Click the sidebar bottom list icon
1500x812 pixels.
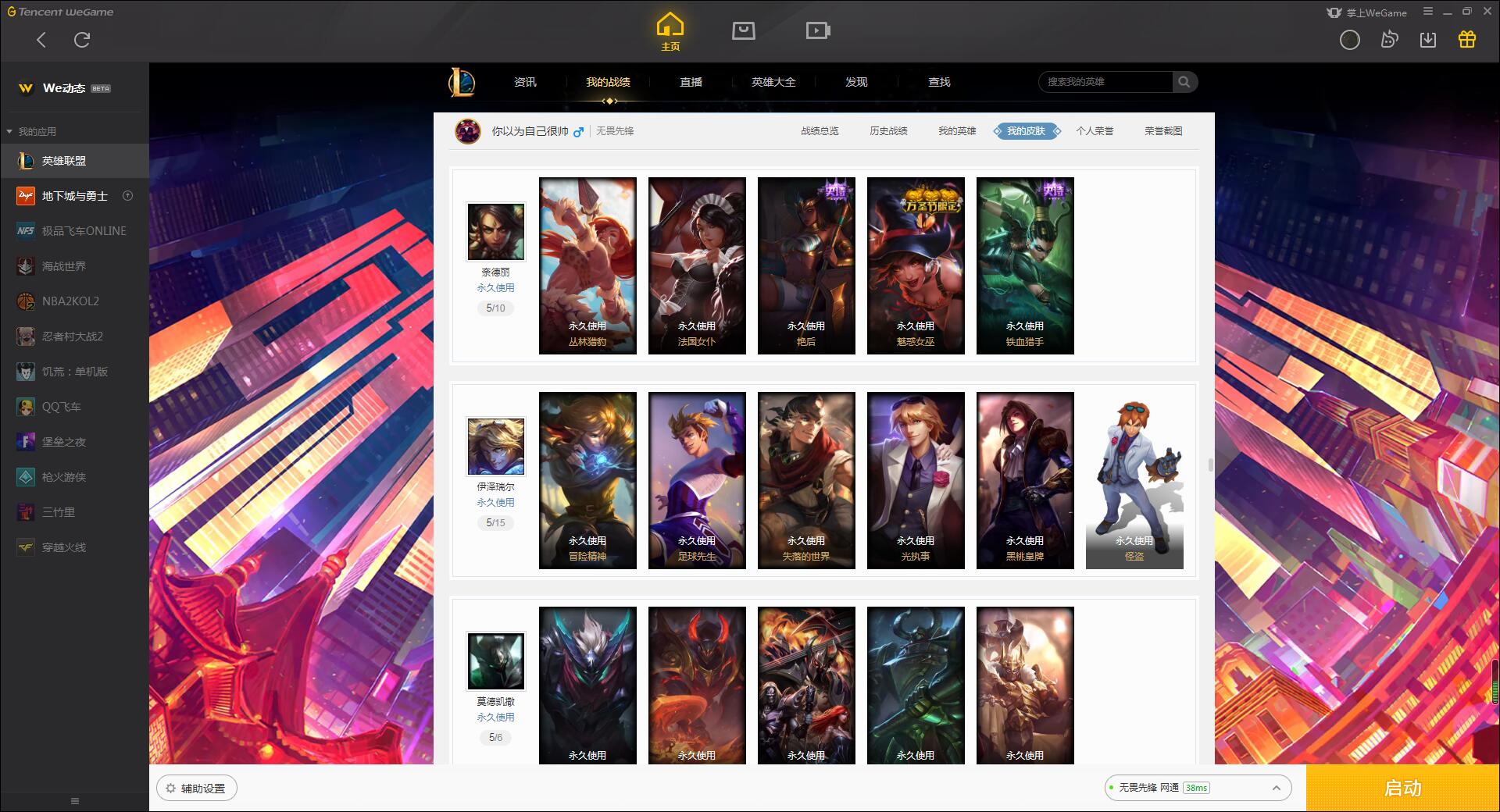[x=75, y=801]
